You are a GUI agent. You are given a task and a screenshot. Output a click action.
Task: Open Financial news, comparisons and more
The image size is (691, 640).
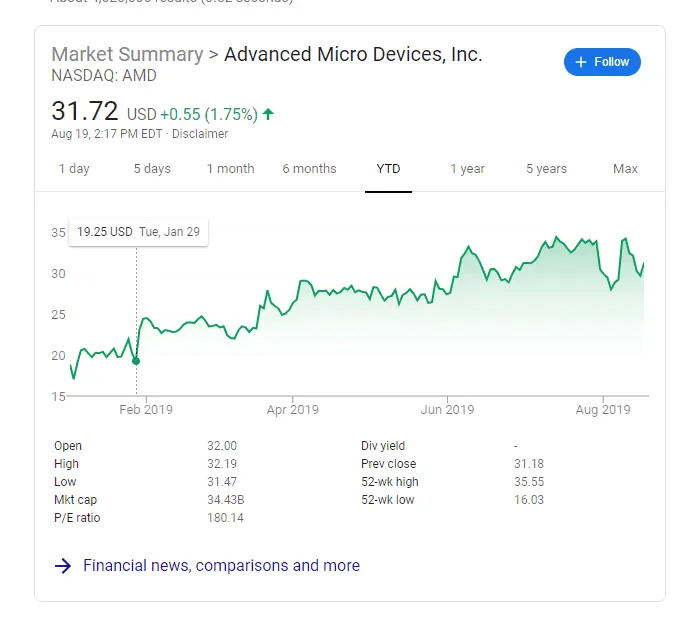pos(221,566)
